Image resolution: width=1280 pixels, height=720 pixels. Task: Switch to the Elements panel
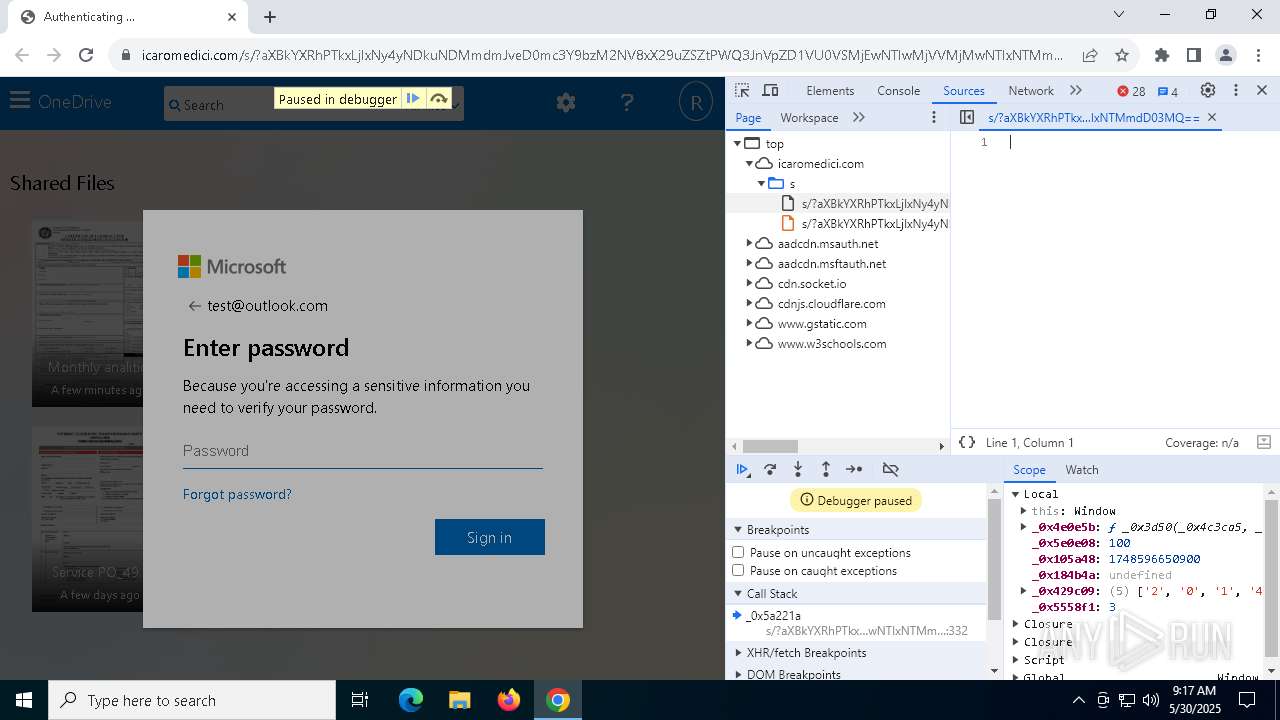[830, 90]
